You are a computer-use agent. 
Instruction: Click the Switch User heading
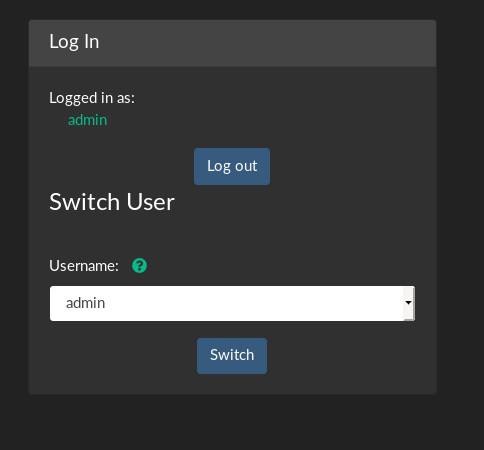(x=112, y=202)
